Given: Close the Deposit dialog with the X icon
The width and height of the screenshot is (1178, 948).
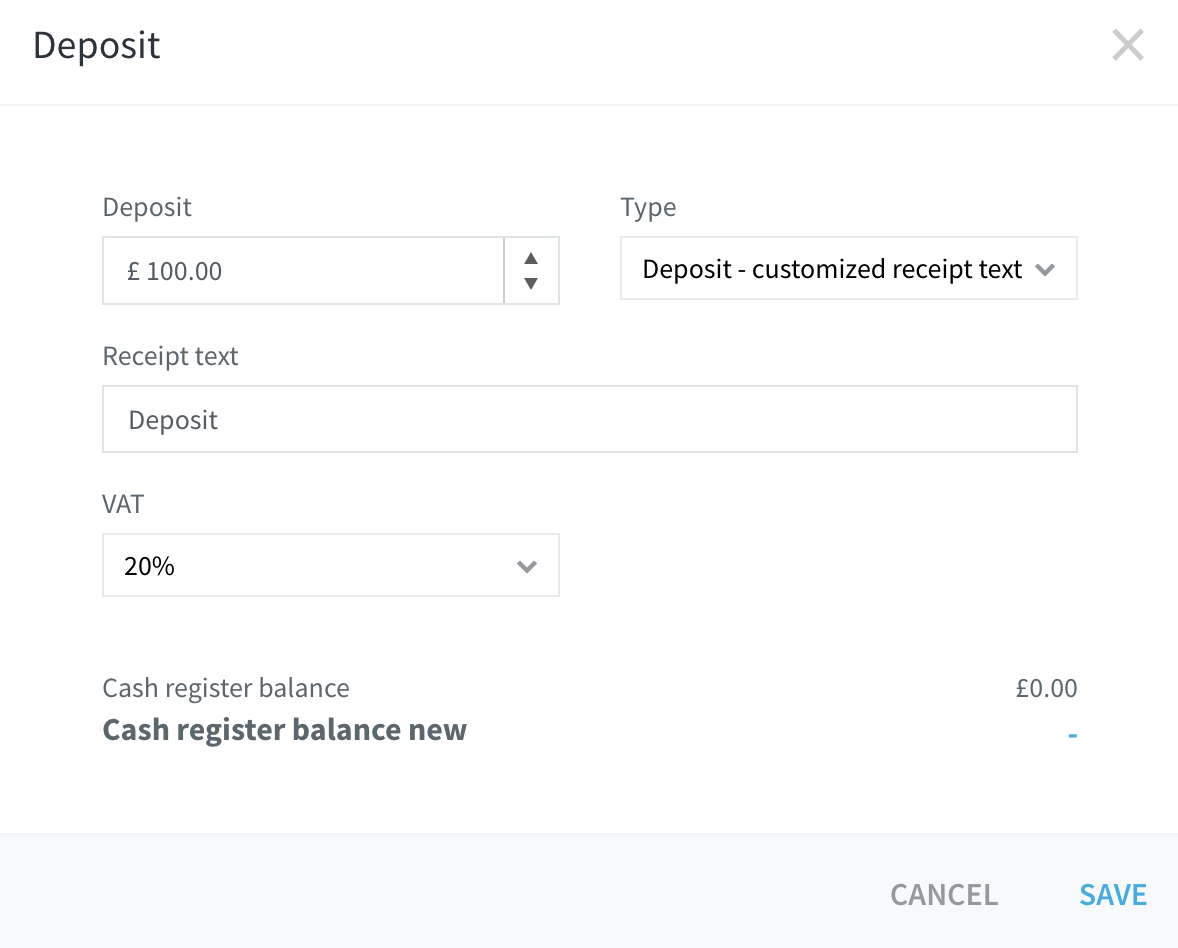Looking at the screenshot, I should click(x=1128, y=44).
